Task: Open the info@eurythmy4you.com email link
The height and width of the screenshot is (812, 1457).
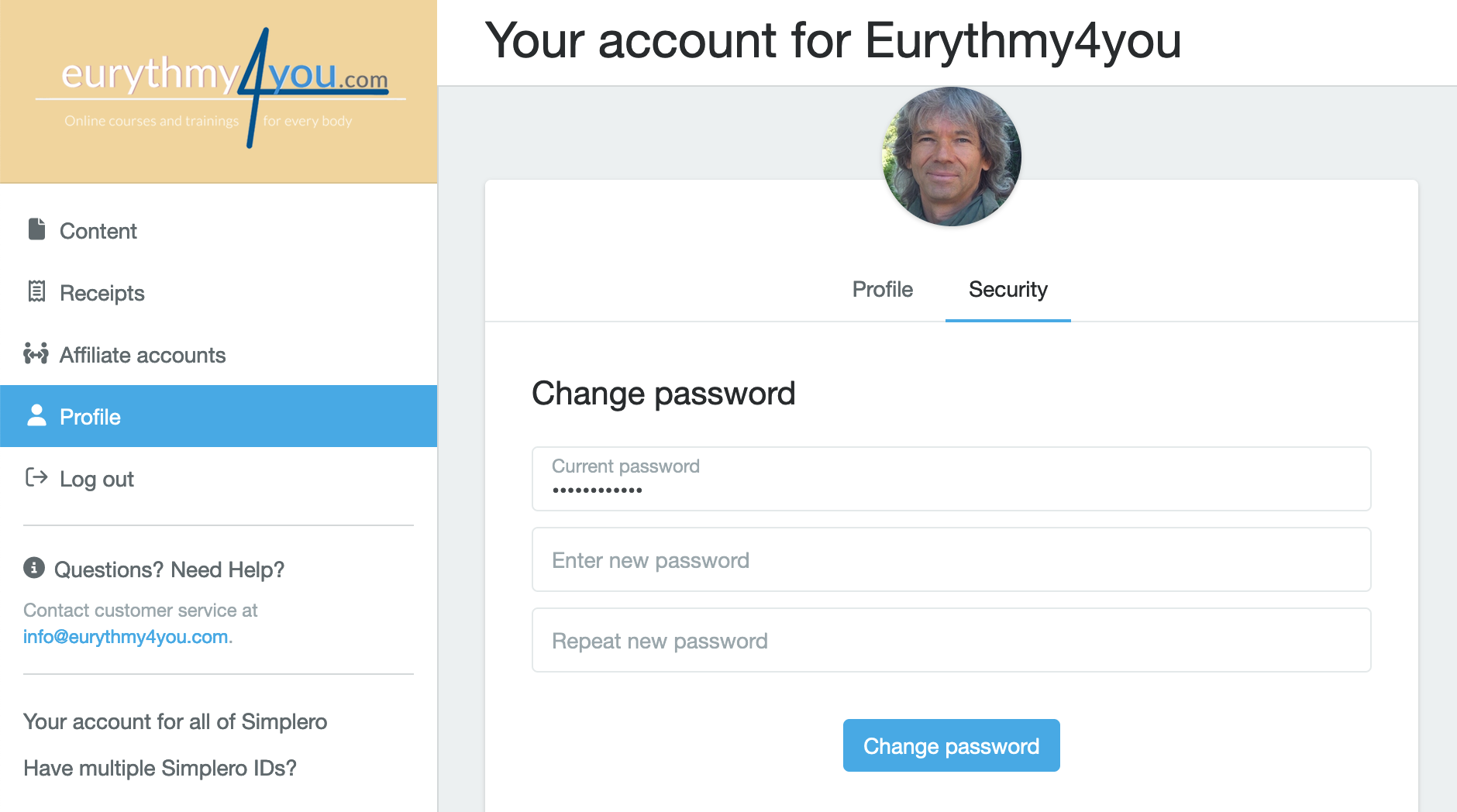Action: [126, 637]
